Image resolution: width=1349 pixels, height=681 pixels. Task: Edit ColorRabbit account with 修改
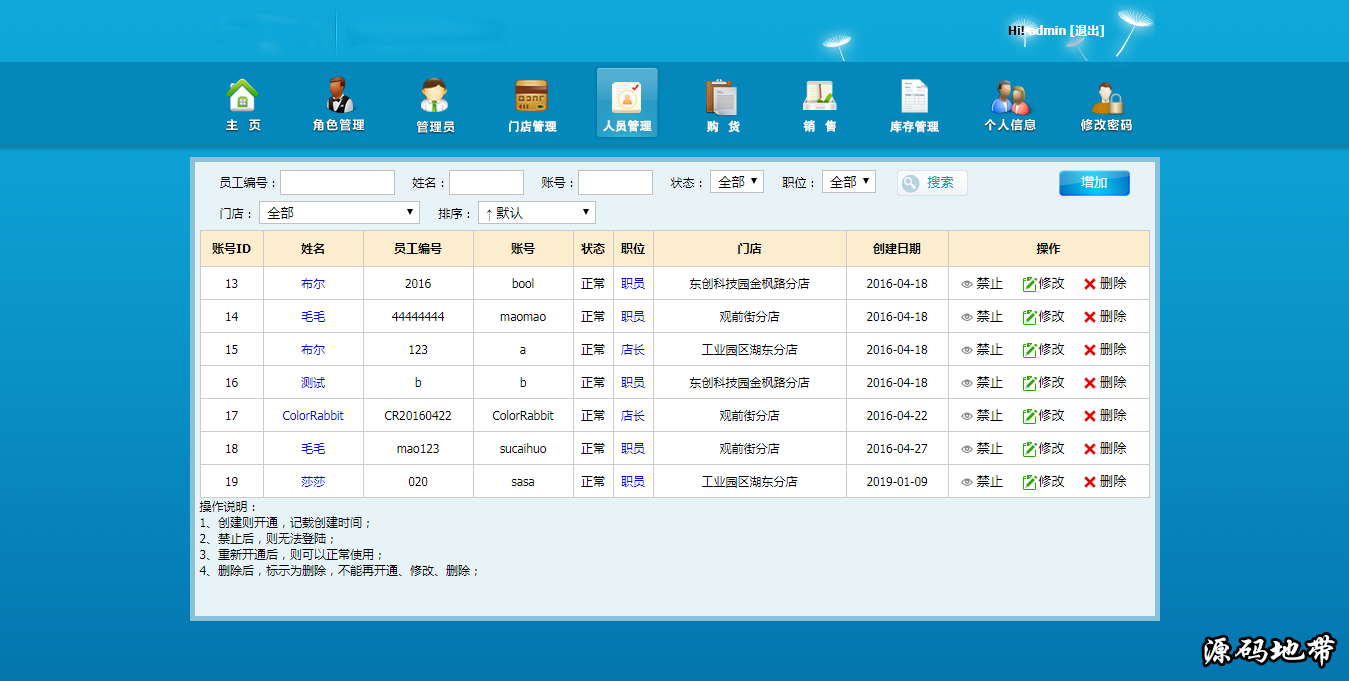click(1043, 415)
